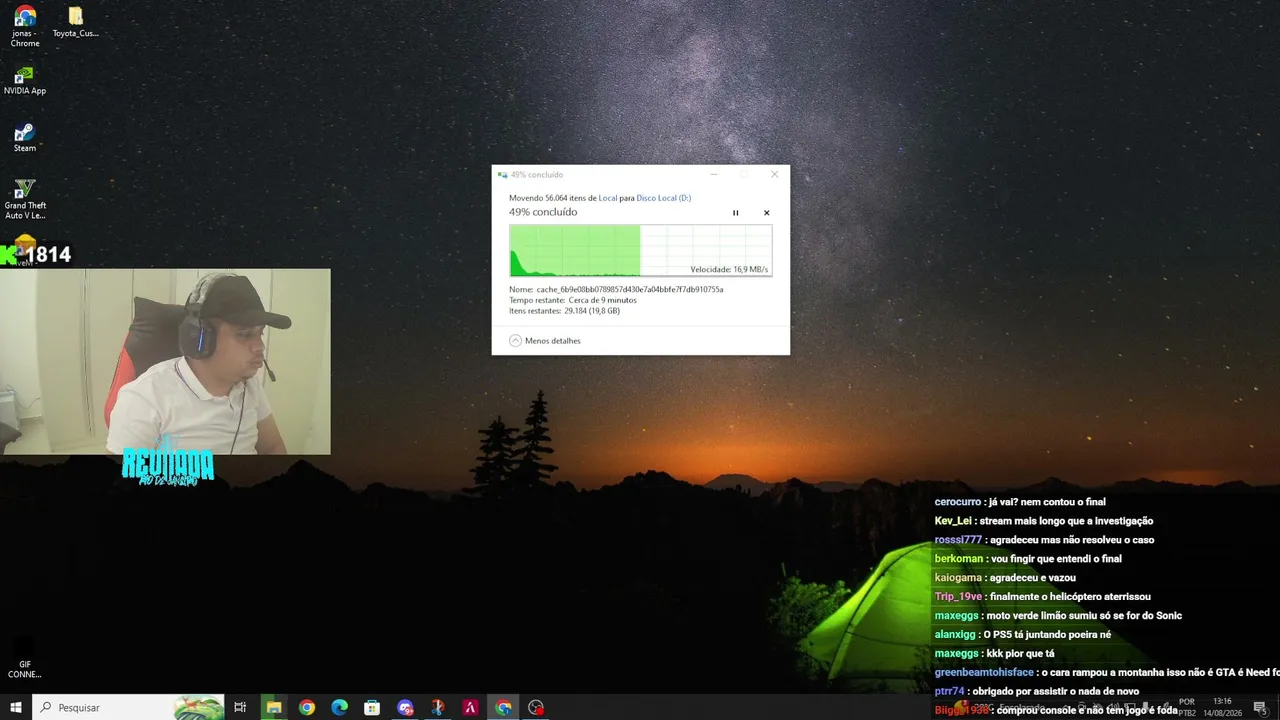Click the '49% concluído' dialog title text

pos(537,175)
